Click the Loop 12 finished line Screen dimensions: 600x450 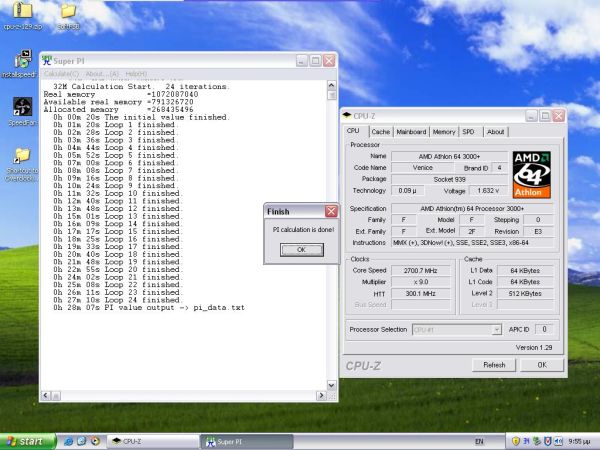coord(118,209)
